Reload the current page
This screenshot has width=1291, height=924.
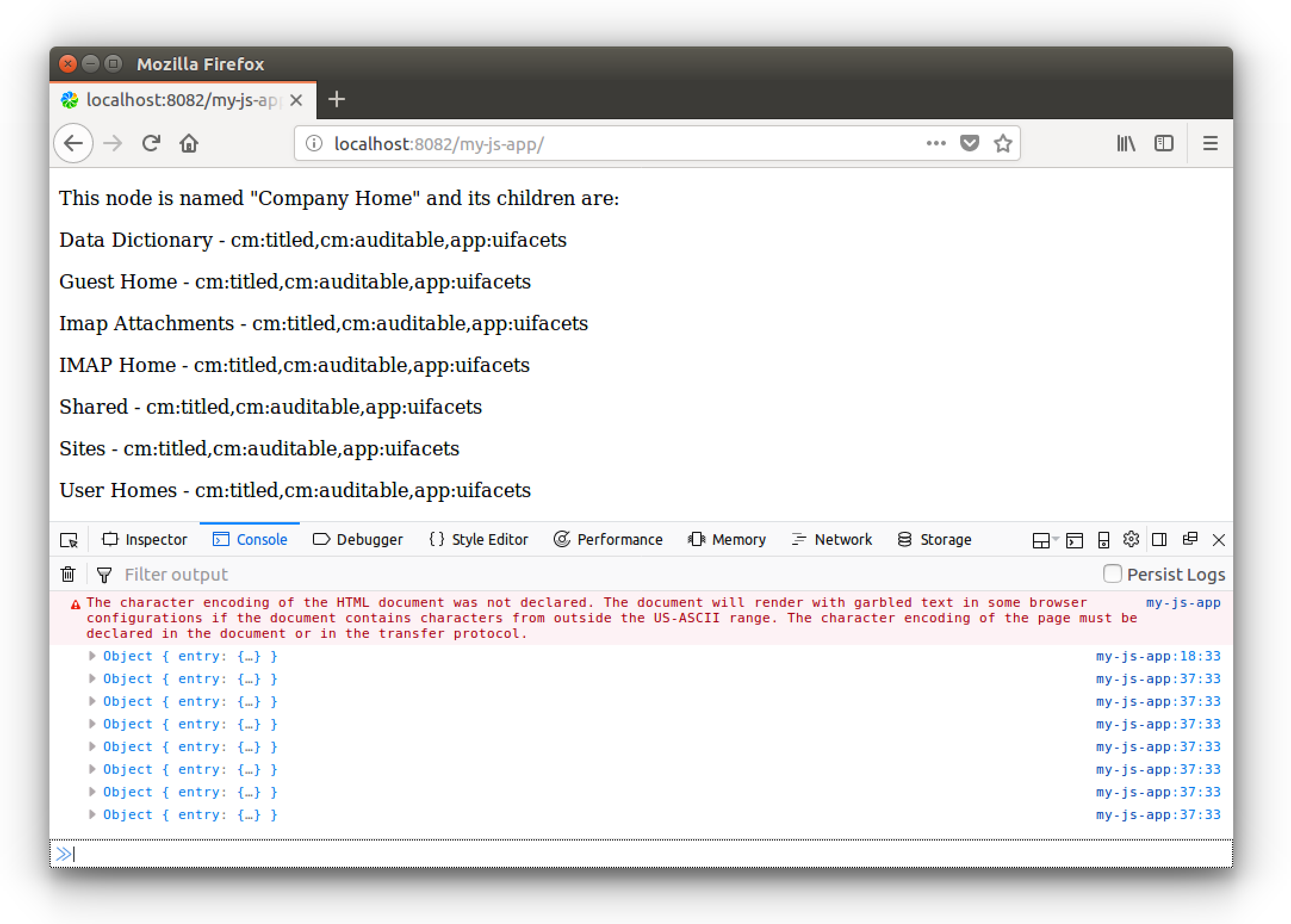(x=151, y=143)
